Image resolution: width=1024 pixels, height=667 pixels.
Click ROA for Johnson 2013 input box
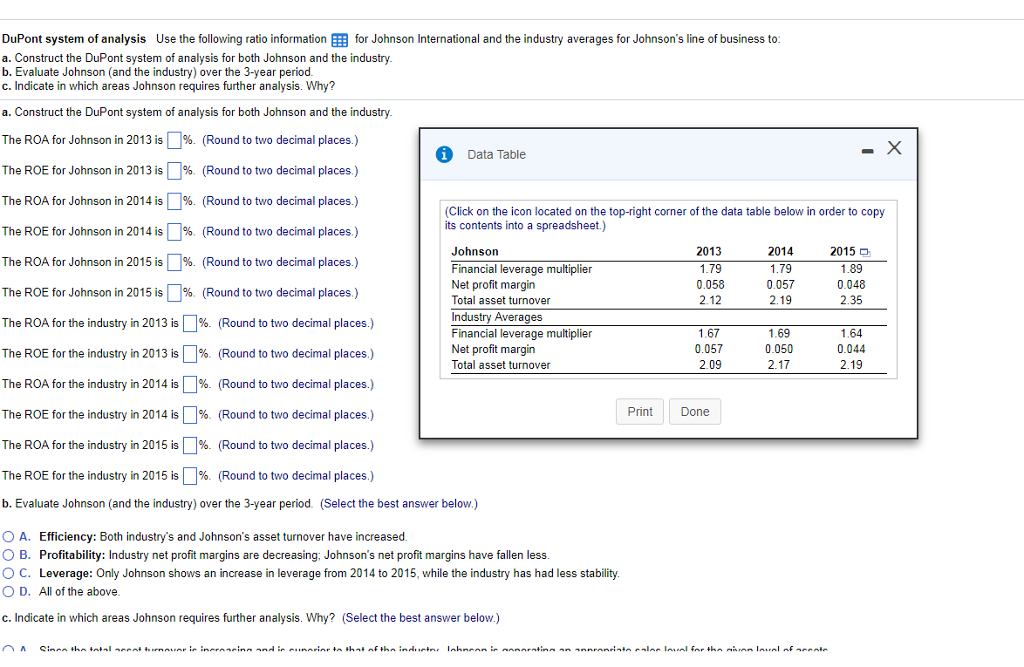174,140
